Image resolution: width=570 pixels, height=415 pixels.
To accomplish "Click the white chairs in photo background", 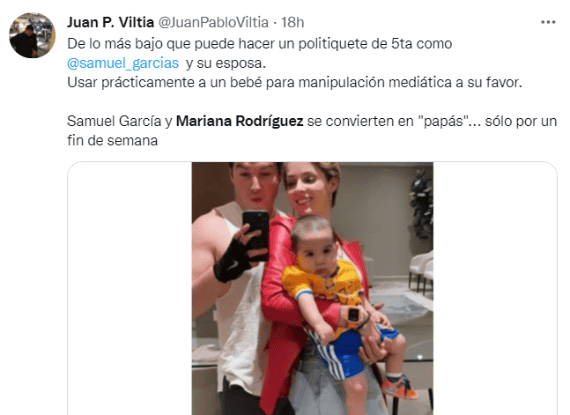I will 421,273.
